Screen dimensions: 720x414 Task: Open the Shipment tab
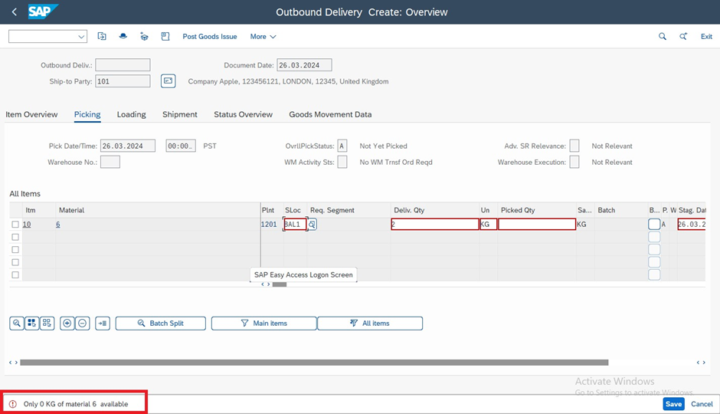point(180,114)
